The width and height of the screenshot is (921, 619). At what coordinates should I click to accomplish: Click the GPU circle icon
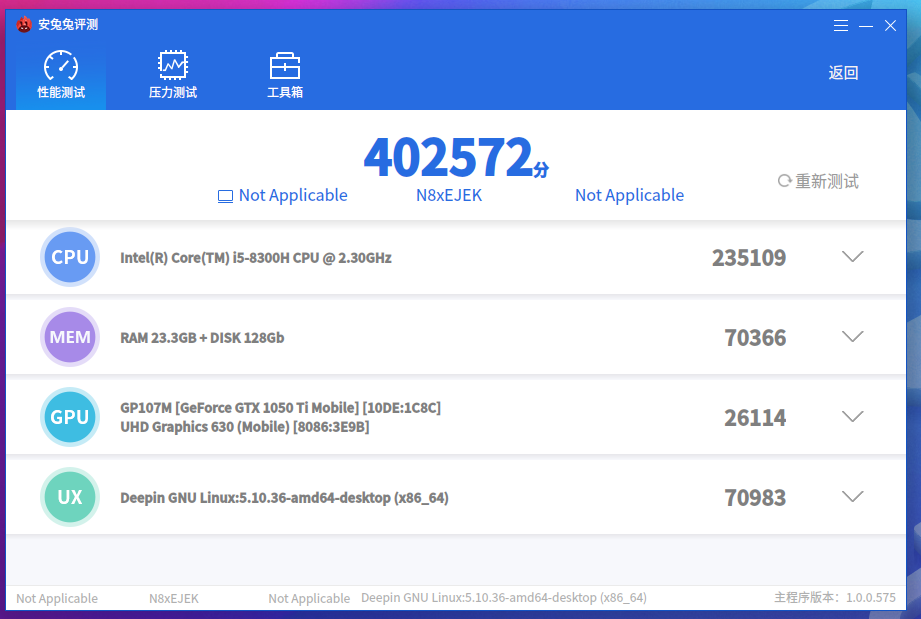coord(70,417)
